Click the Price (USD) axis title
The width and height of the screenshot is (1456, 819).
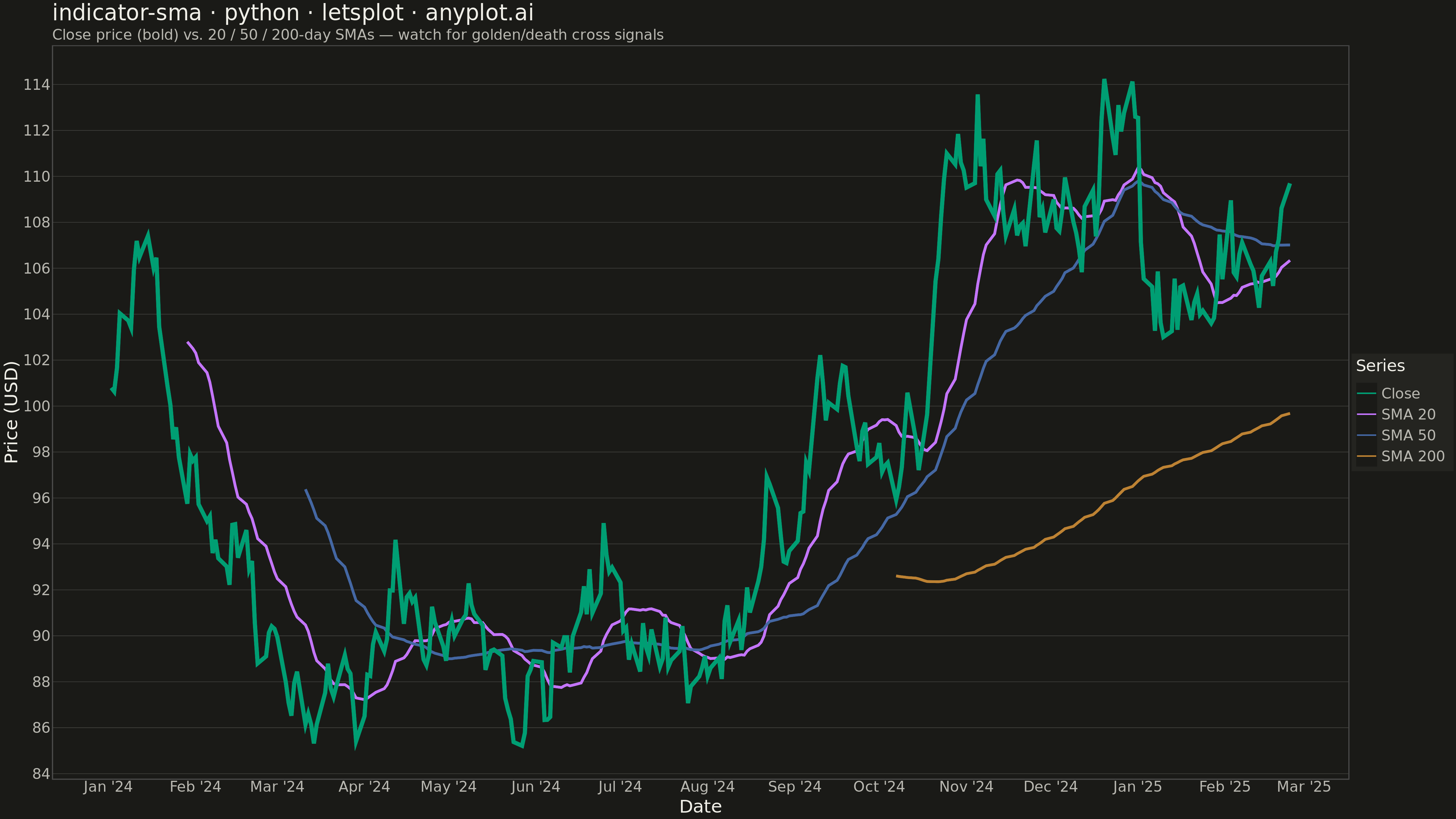point(11,412)
